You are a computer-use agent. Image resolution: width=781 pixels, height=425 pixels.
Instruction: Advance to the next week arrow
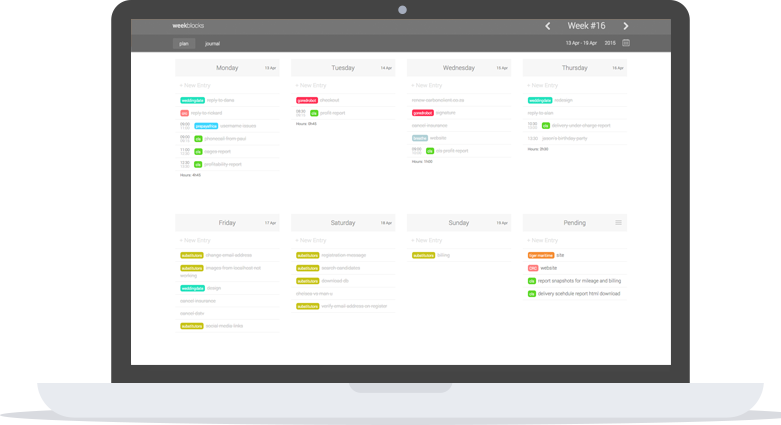click(626, 26)
